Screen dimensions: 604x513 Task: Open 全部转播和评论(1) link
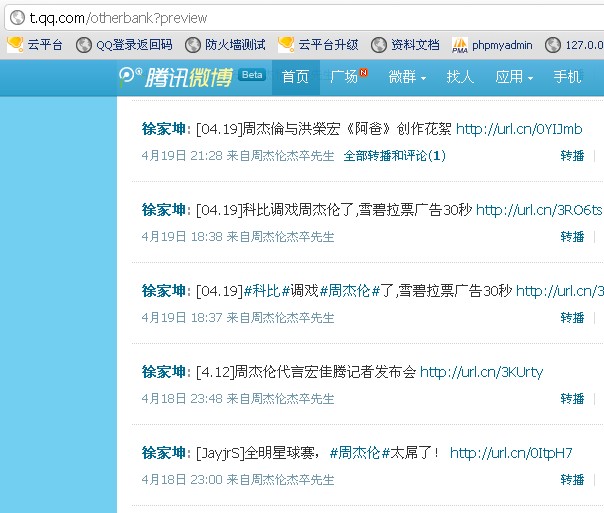pos(394,156)
